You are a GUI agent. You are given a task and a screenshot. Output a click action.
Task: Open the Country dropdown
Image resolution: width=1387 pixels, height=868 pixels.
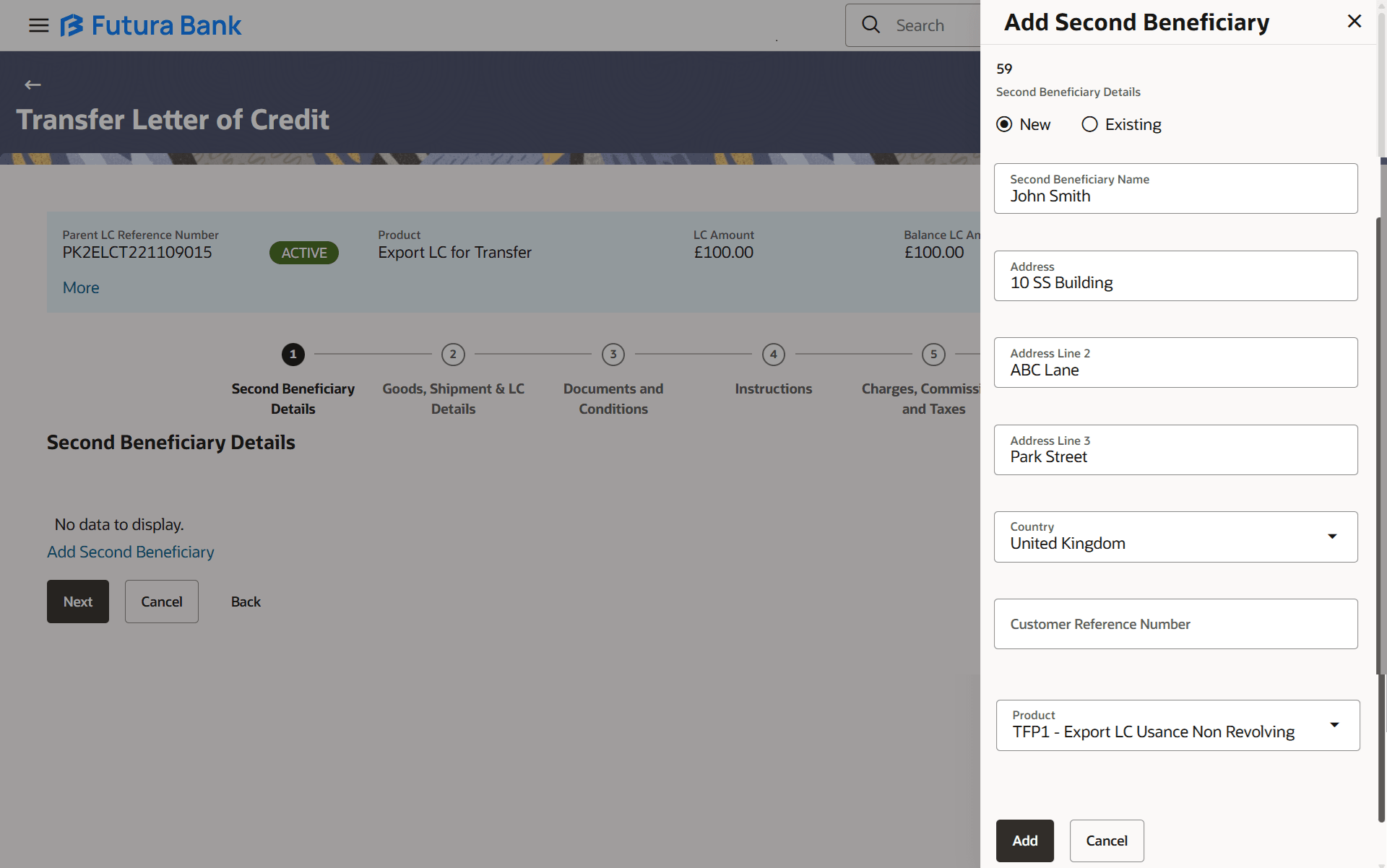click(x=1331, y=537)
